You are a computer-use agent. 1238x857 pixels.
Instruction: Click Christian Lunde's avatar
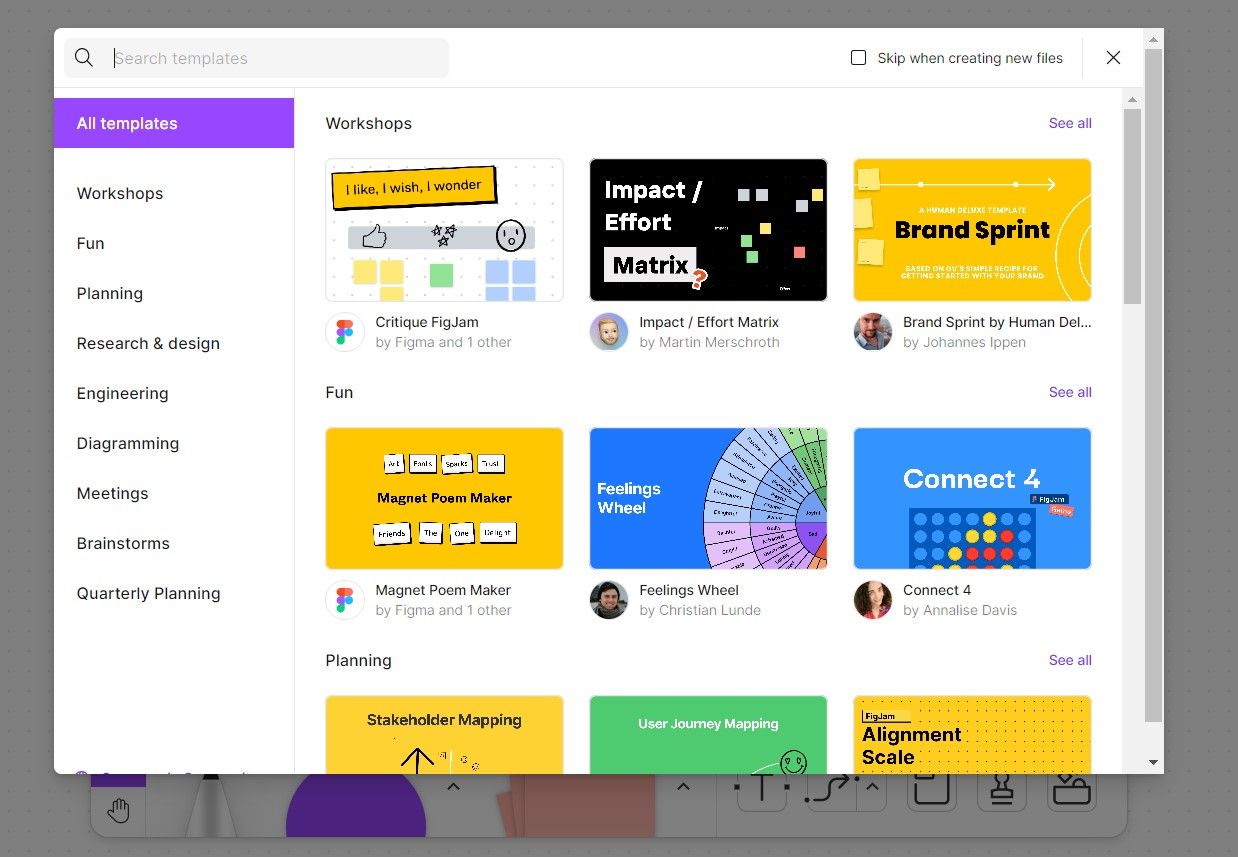click(609, 600)
